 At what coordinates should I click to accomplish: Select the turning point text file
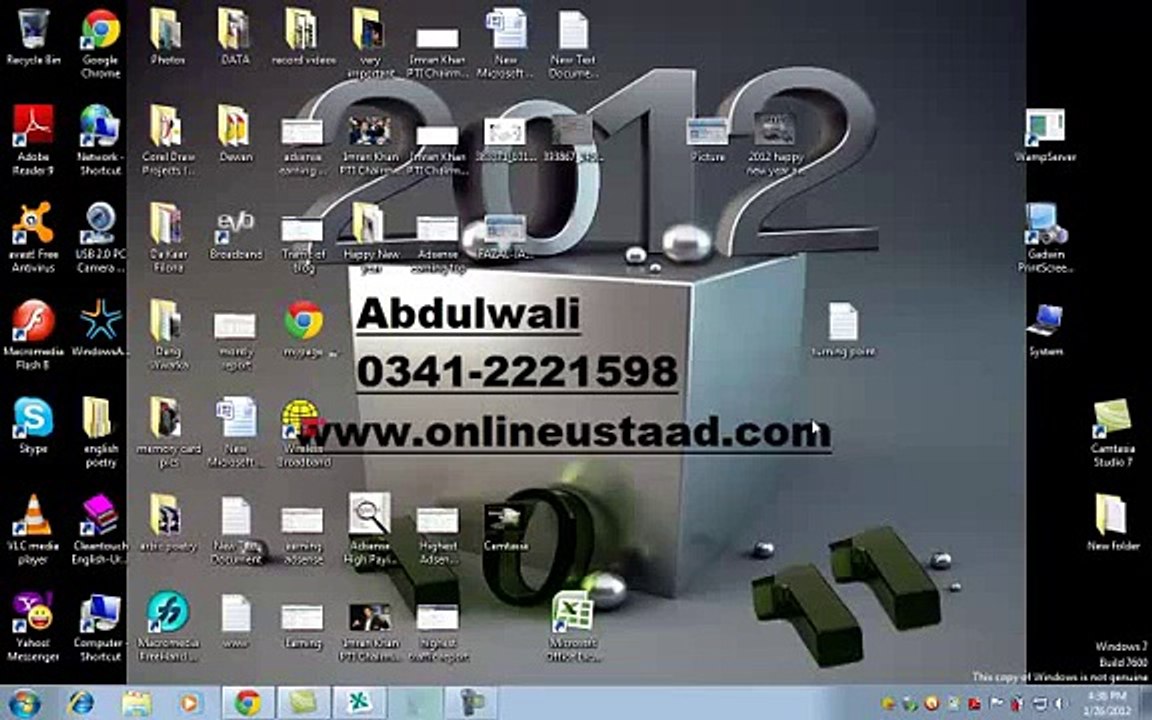click(843, 329)
